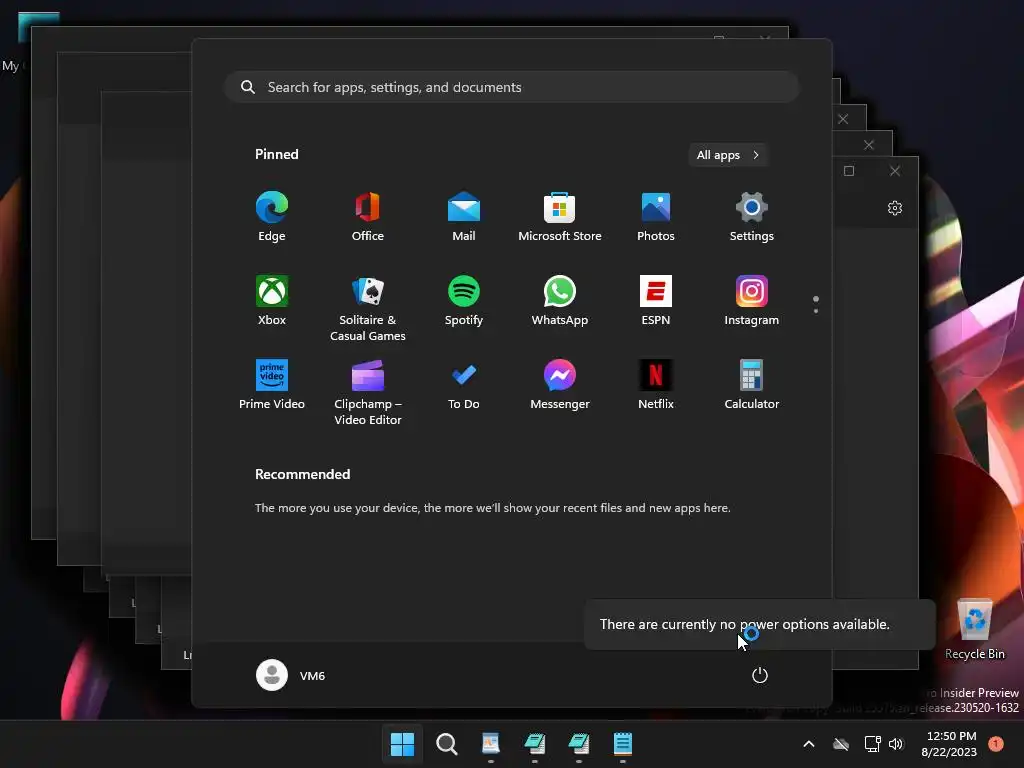The width and height of the screenshot is (1024, 768).
Task: Open the WhatsApp app
Action: pos(560,301)
